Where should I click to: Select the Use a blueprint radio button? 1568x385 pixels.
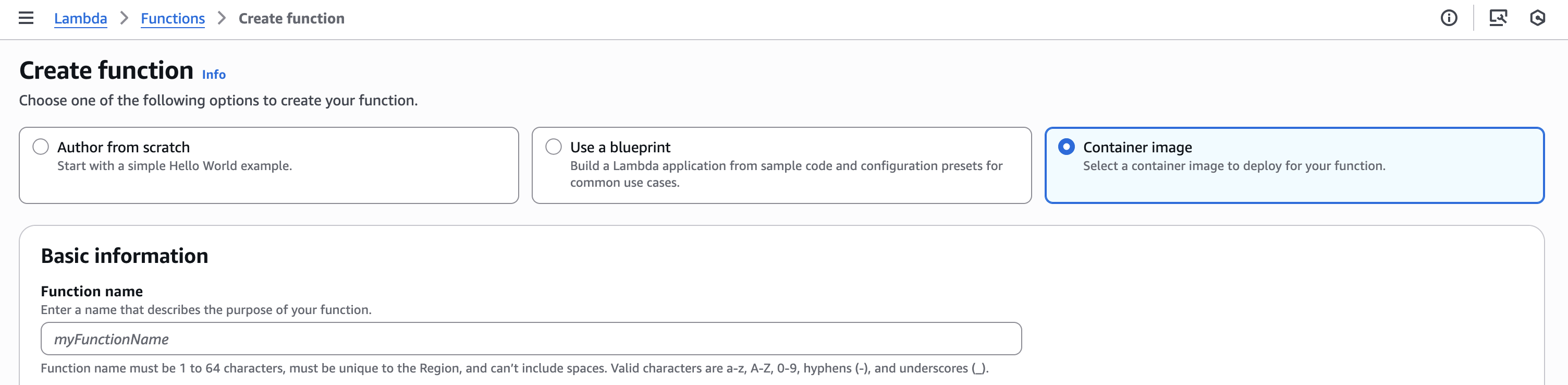(553, 147)
